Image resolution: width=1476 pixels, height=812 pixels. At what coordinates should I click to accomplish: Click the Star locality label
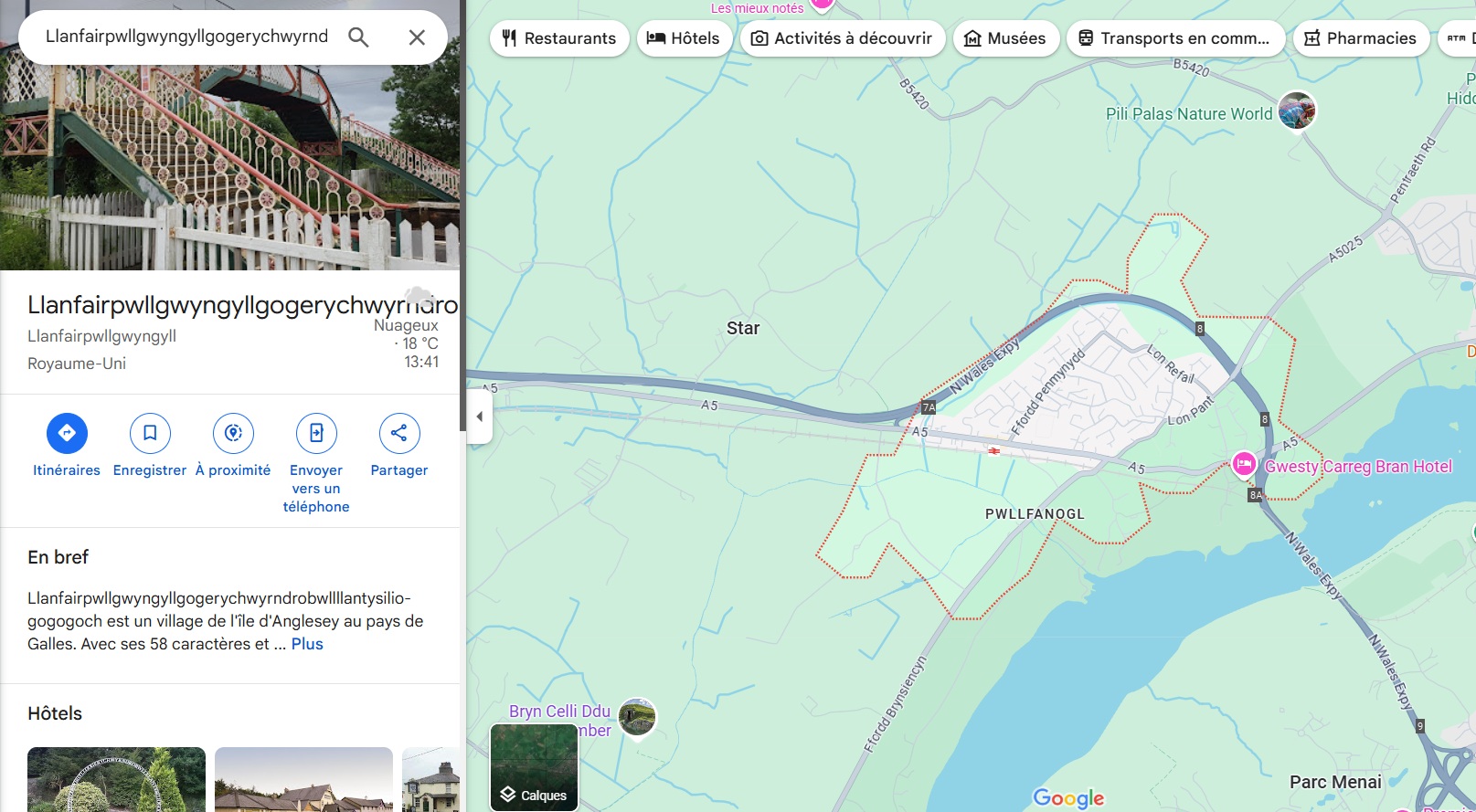743,328
